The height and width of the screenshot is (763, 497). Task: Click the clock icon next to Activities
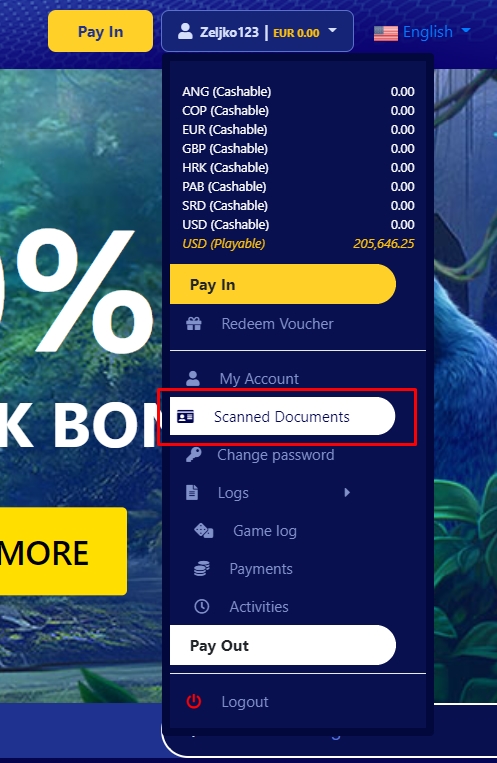coord(202,607)
